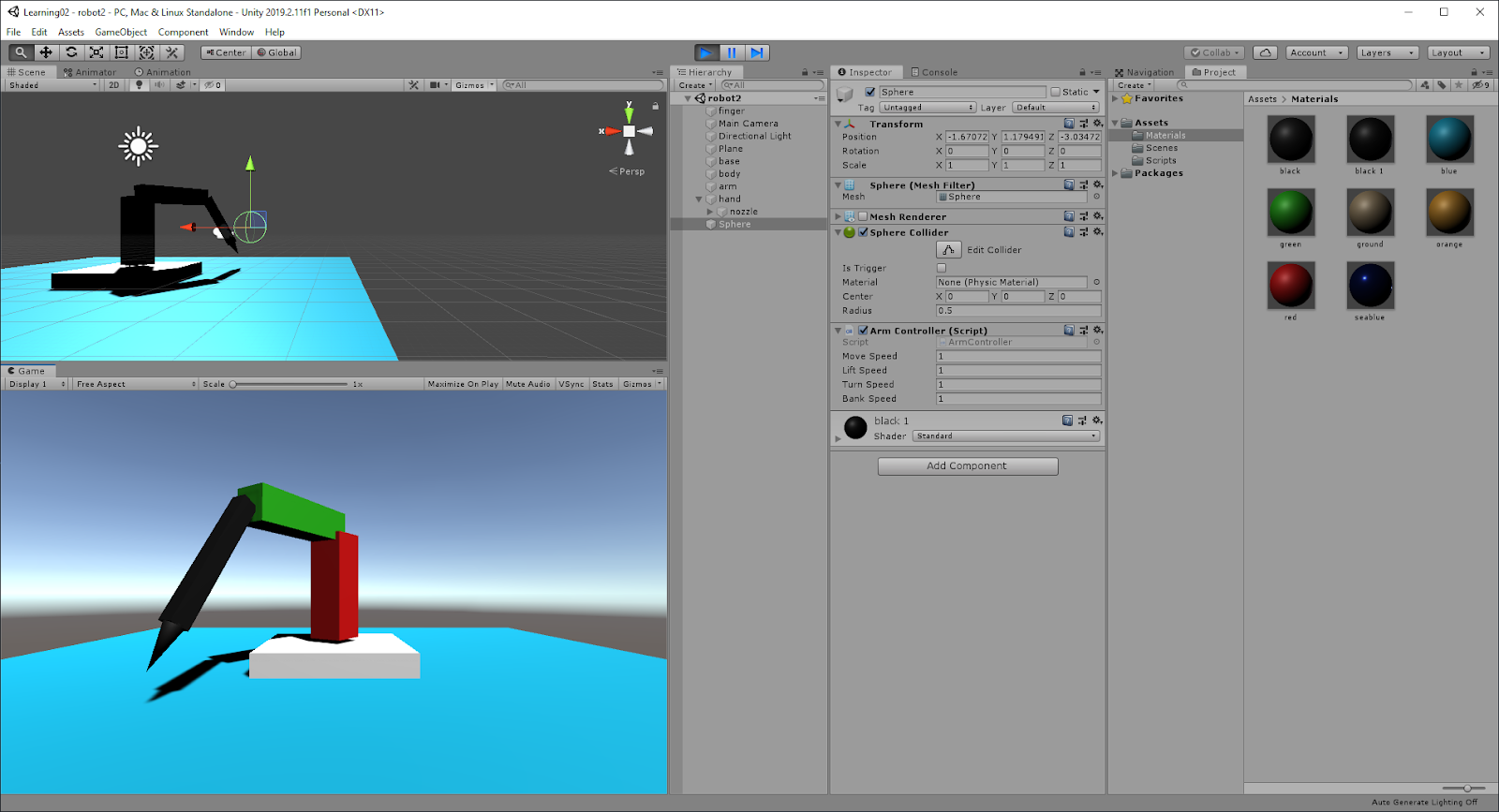The height and width of the screenshot is (812, 1499).
Task: Toggle the Is Trigger checkbox
Action: (942, 268)
